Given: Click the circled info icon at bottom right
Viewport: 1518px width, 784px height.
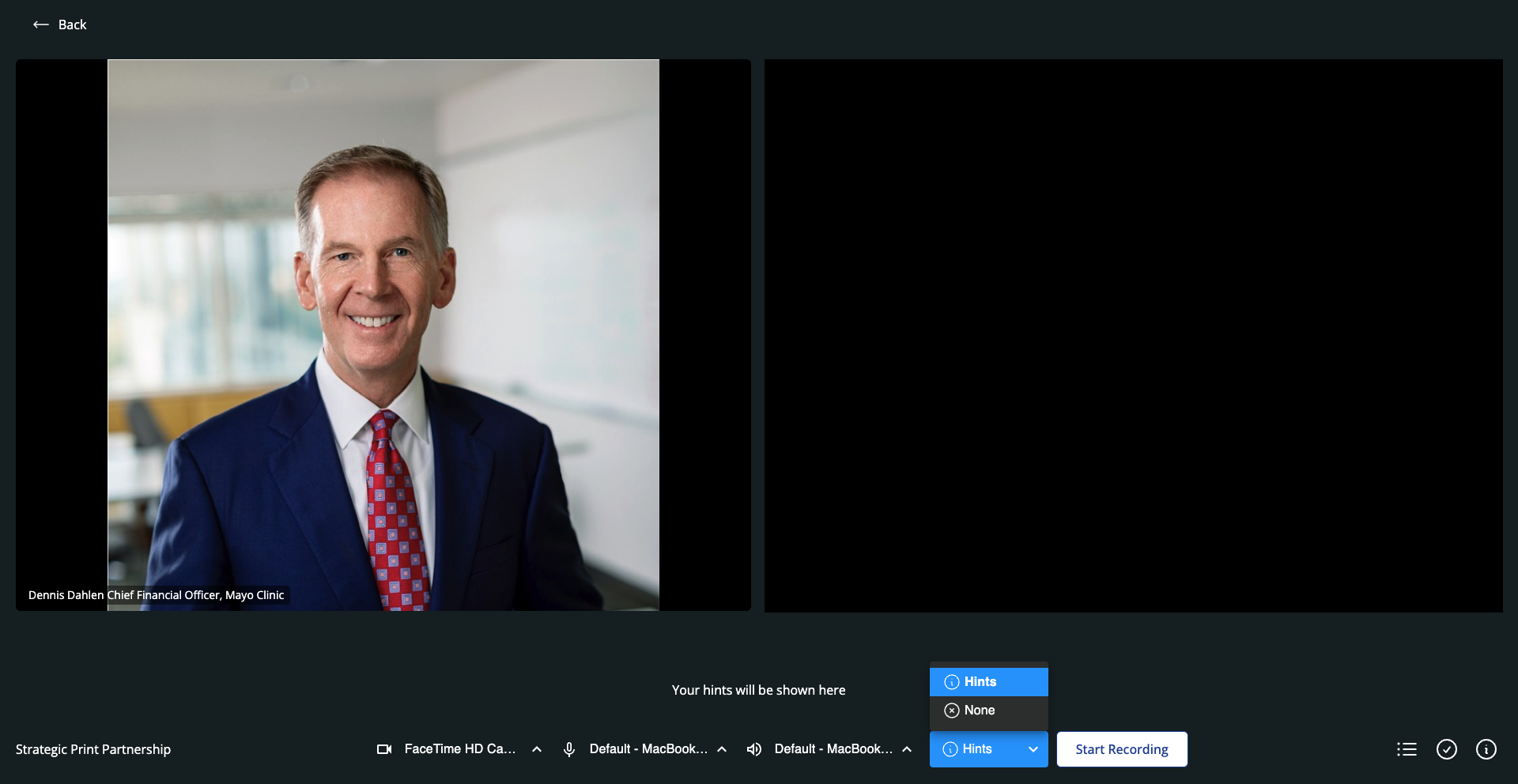Looking at the screenshot, I should 1486,749.
